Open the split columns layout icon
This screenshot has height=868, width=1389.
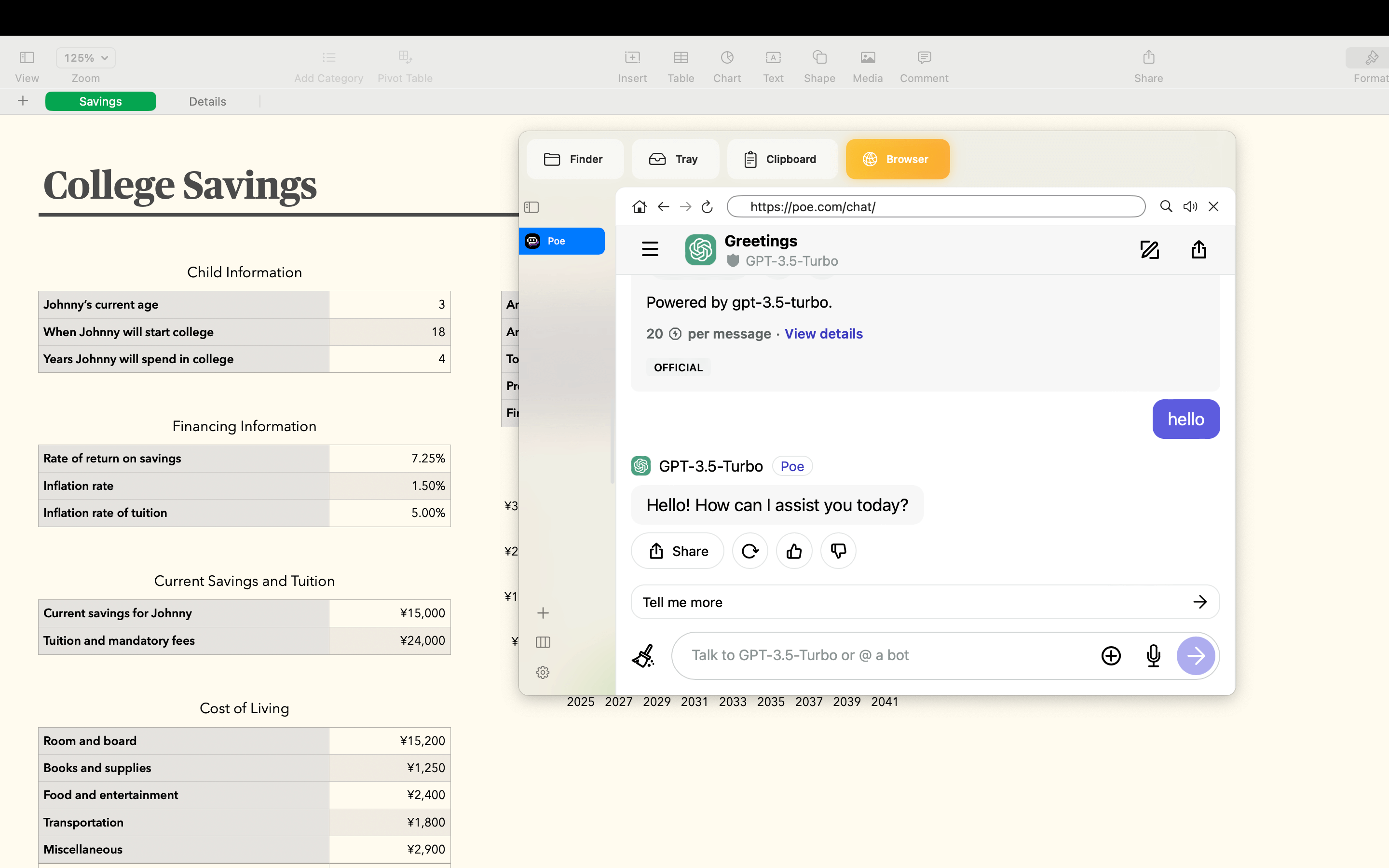543,642
